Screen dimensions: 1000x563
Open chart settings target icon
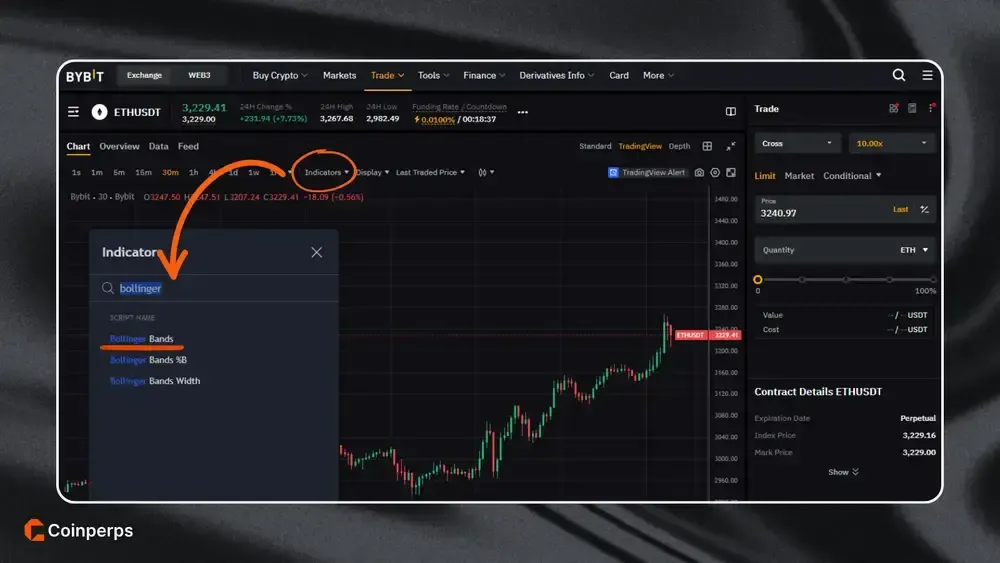tap(715, 172)
